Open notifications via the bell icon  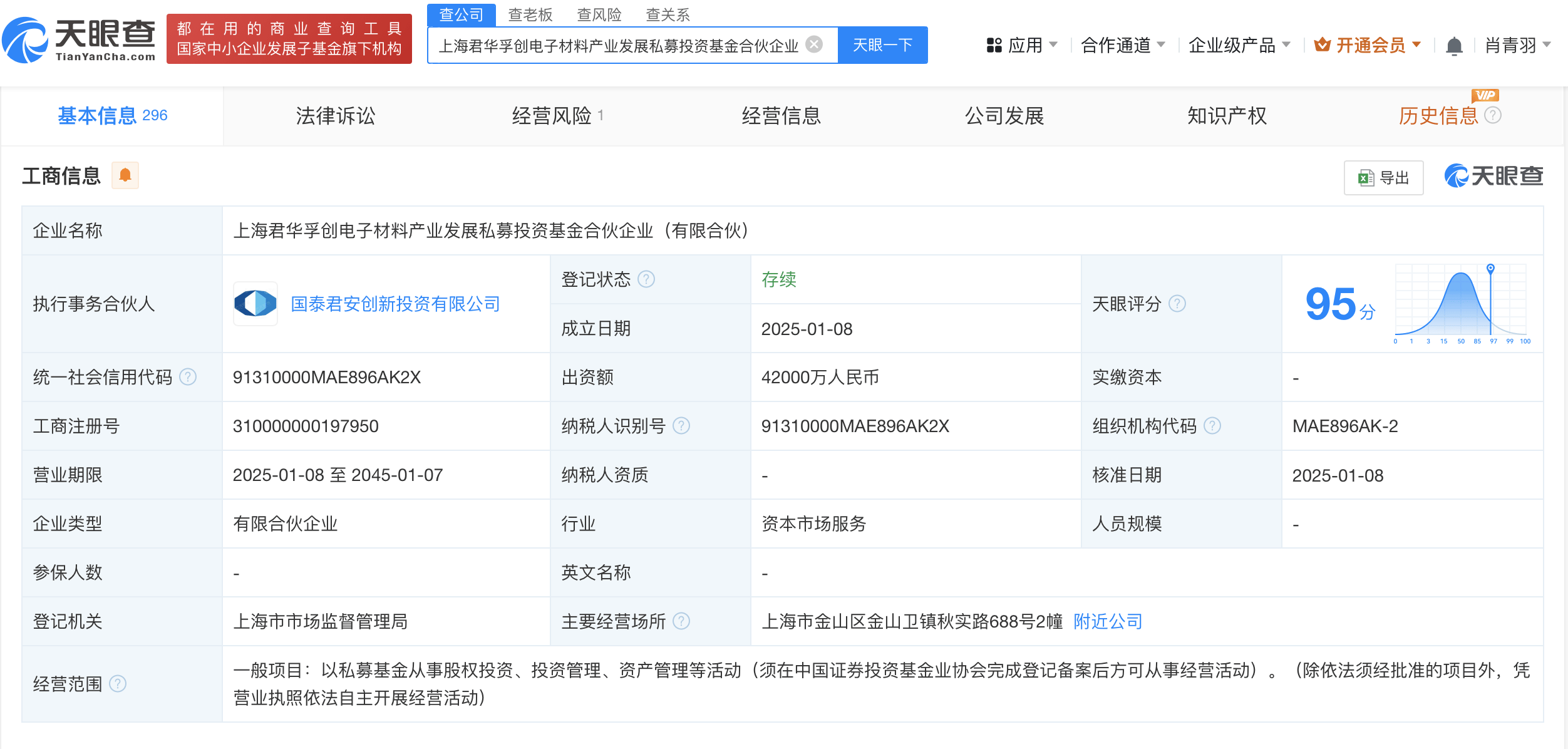(1454, 45)
